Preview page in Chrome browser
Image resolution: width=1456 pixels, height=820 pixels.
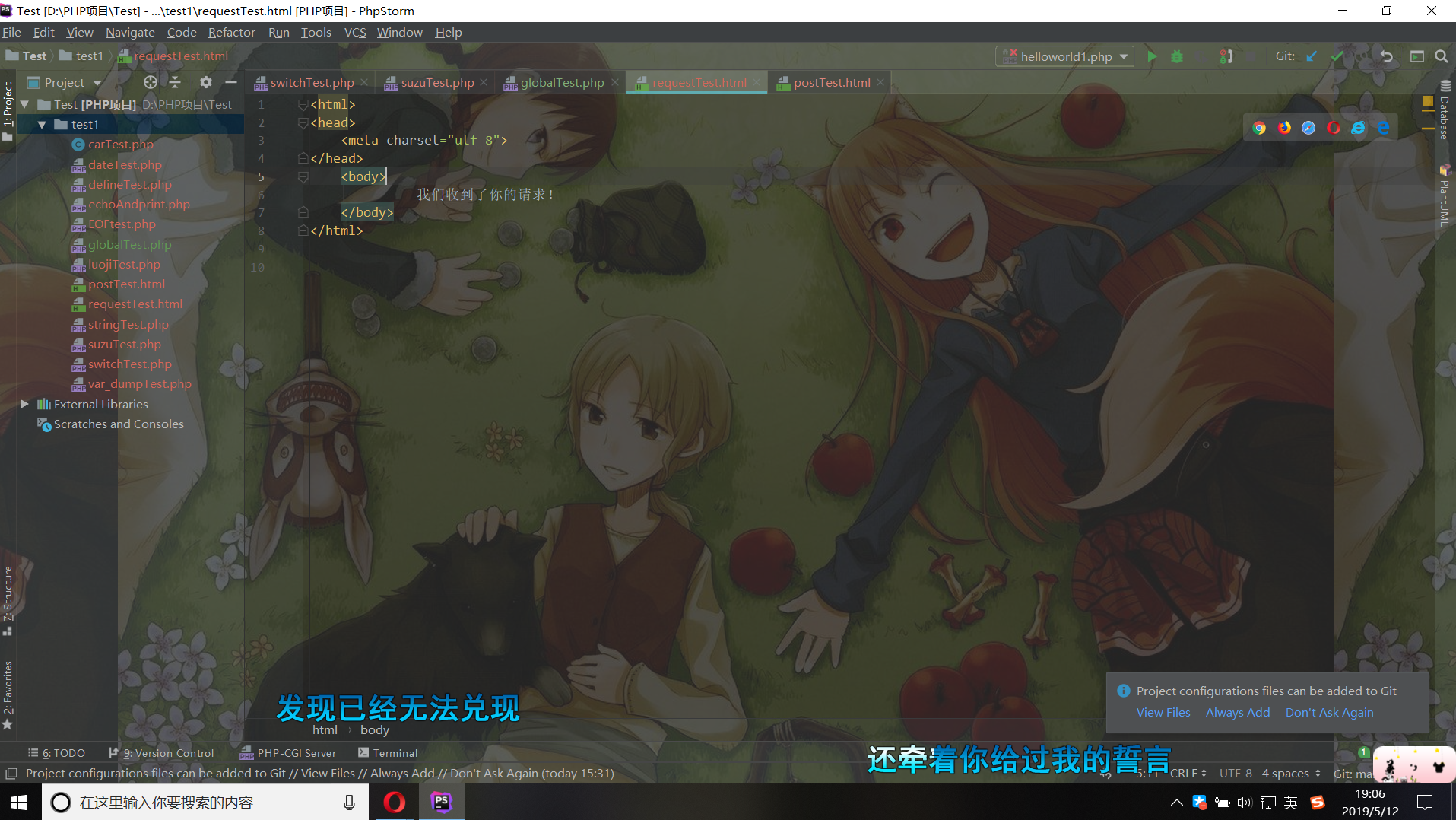(x=1259, y=128)
